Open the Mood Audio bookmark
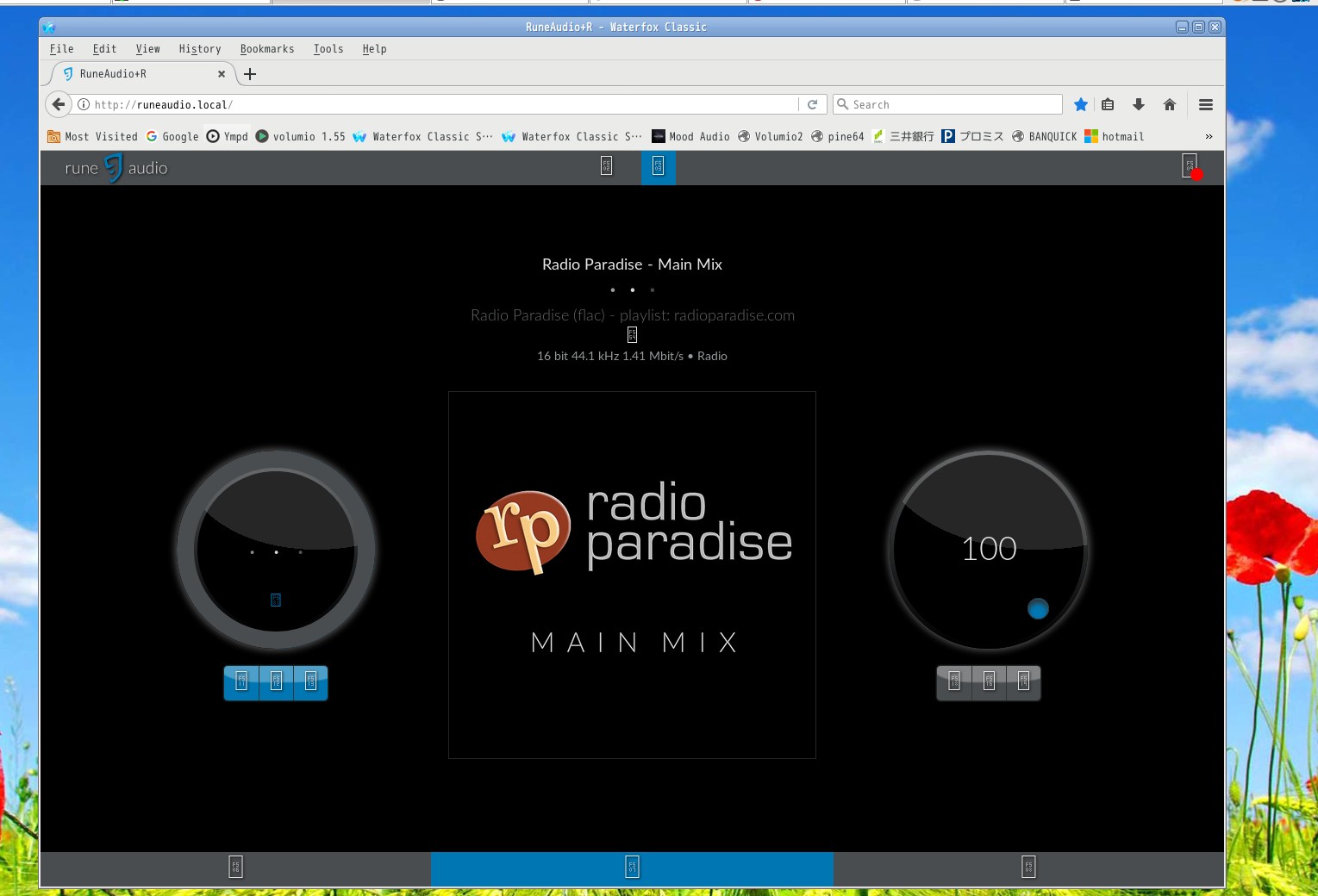The width and height of the screenshot is (1318, 896). pyautogui.click(x=690, y=136)
